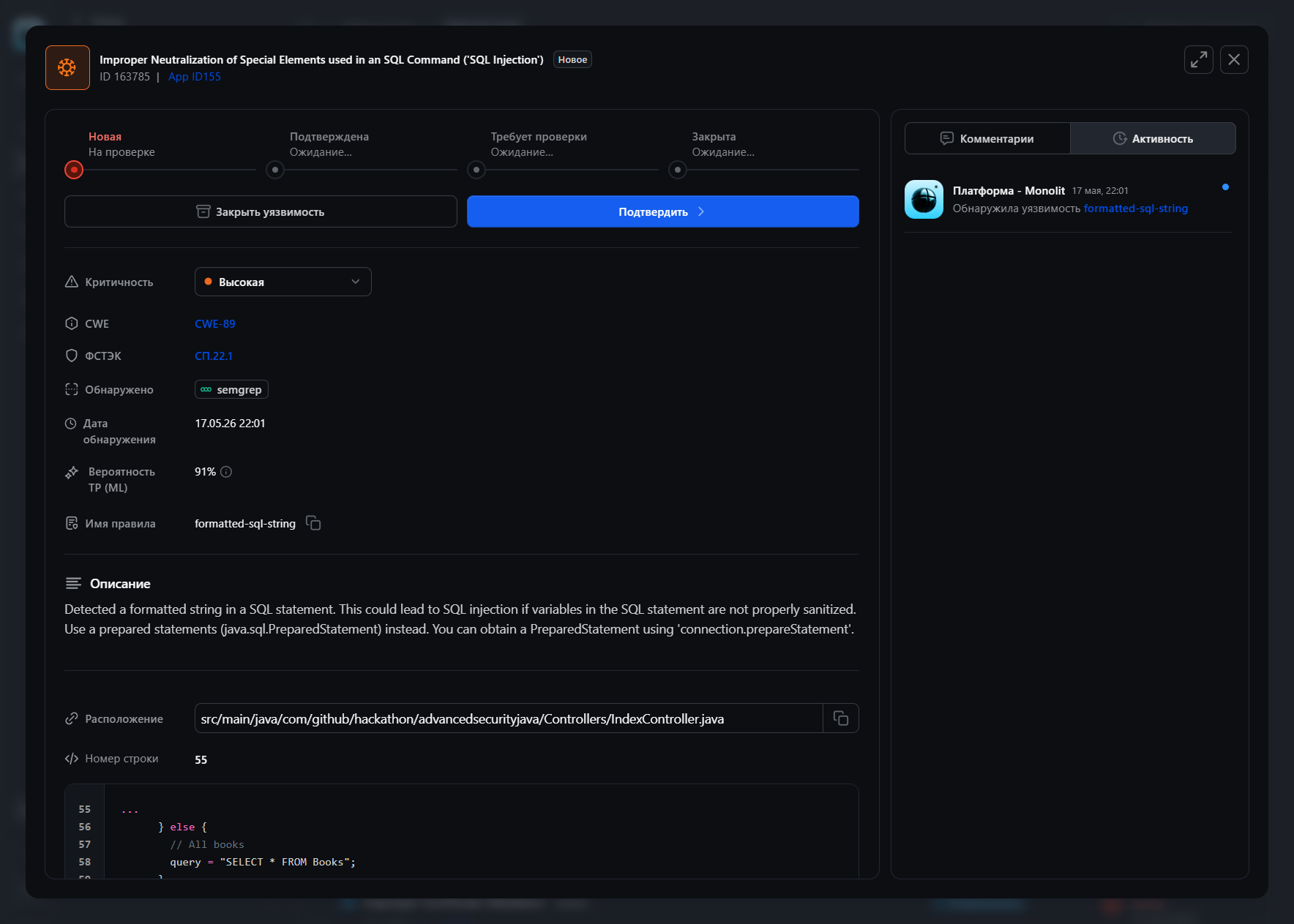Close the vulnerability details dialog
Viewport: 1294px width, 924px height.
1234,59
